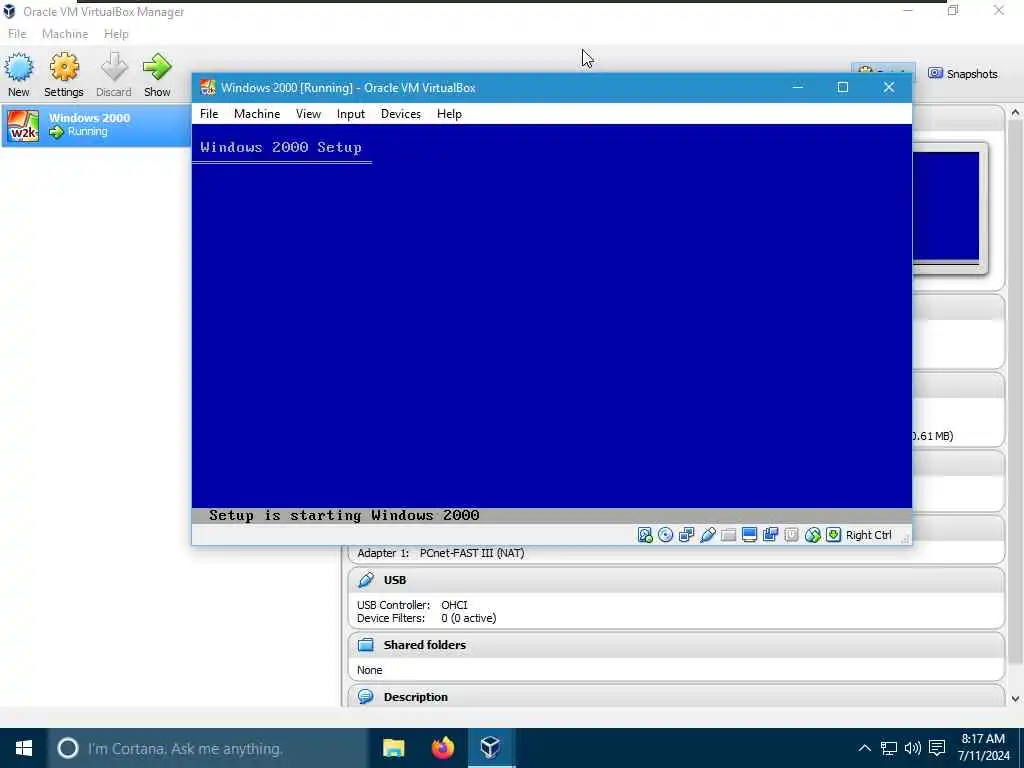Image resolution: width=1024 pixels, height=768 pixels.
Task: Click the New virtual machine toolbar icon
Action: 19,74
